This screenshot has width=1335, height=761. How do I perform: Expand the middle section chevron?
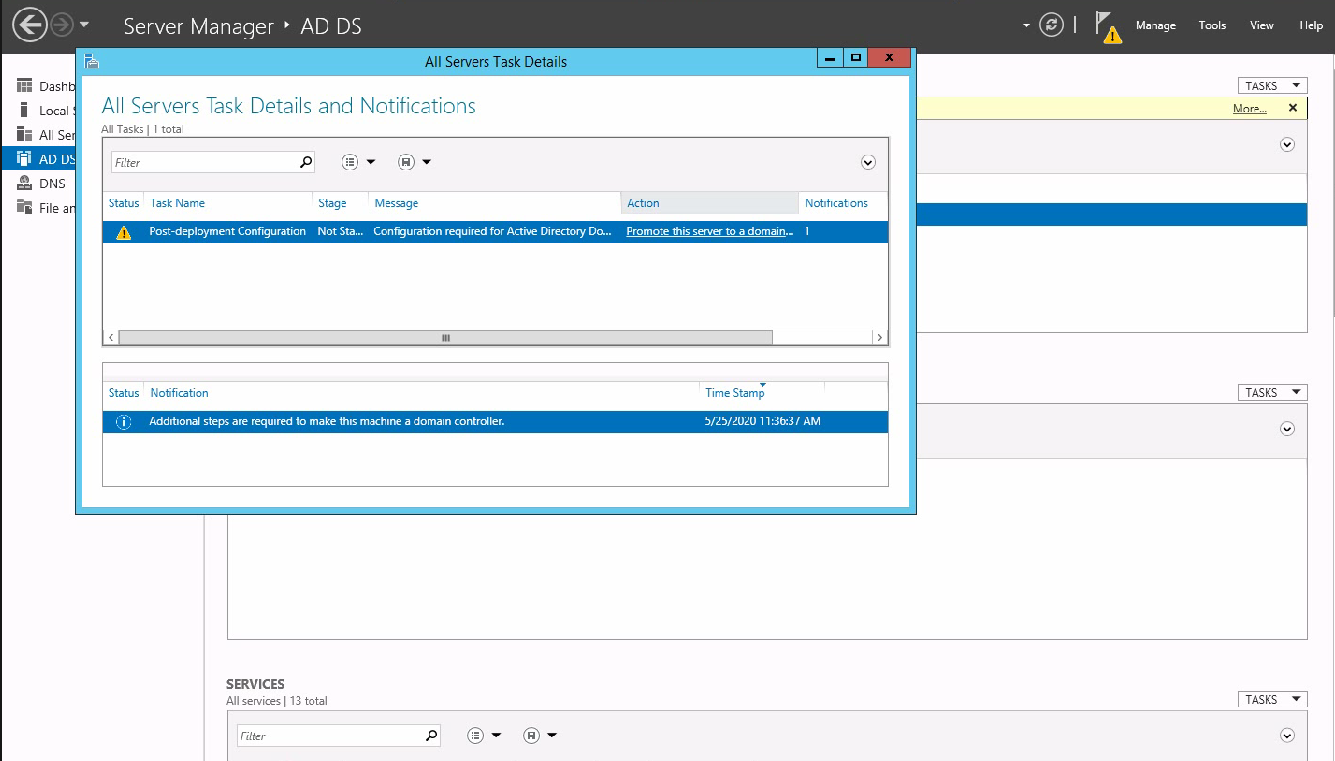[x=1288, y=429]
